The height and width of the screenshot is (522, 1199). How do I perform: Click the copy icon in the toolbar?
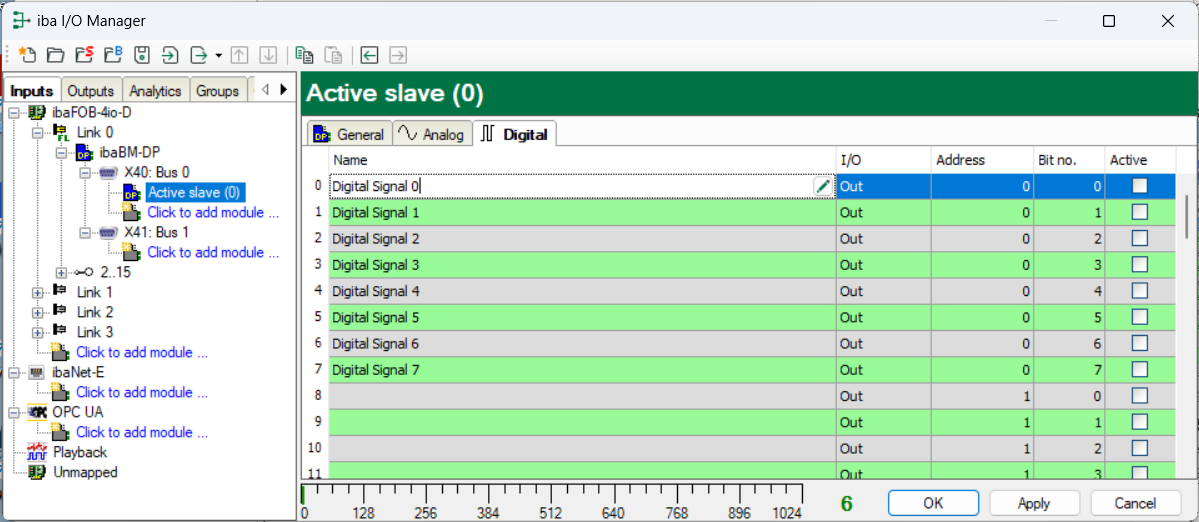pyautogui.click(x=304, y=54)
